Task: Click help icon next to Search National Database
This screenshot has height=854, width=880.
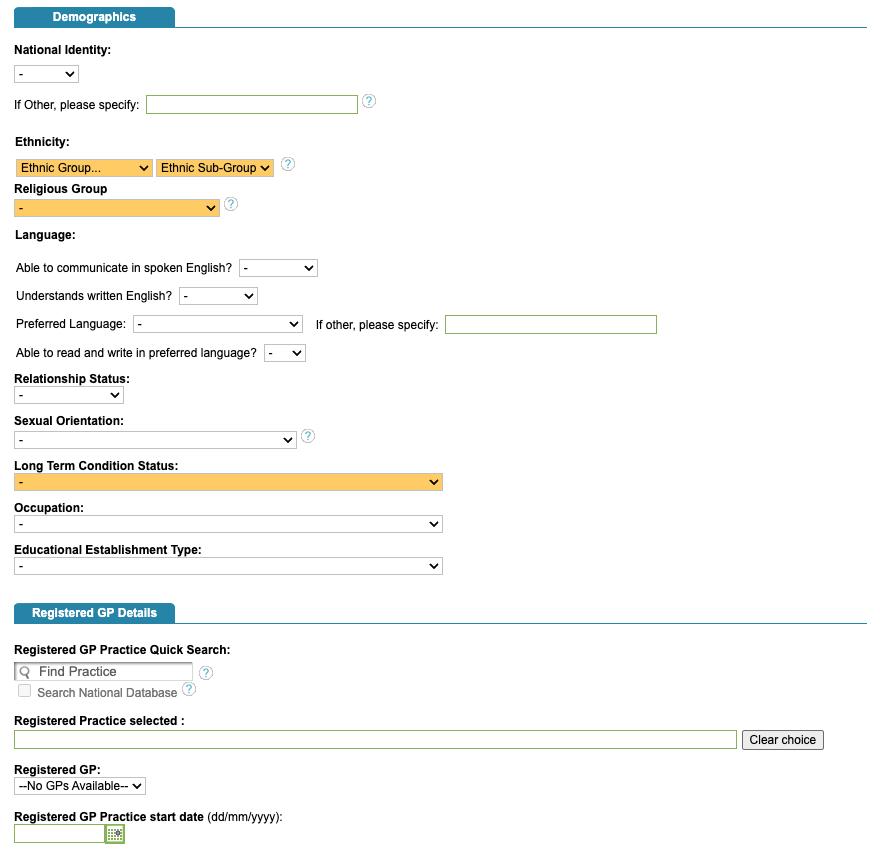Action: click(189, 689)
